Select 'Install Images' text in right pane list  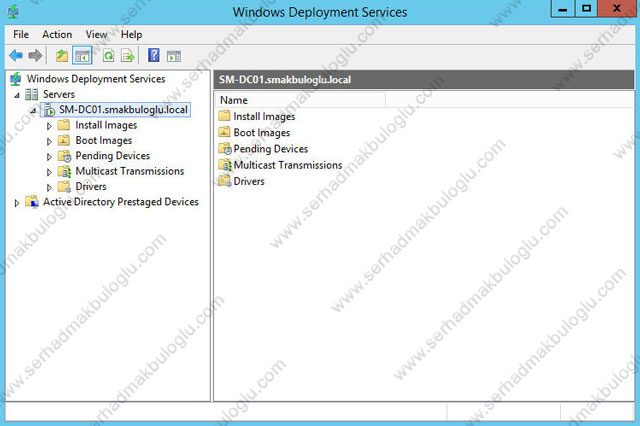coord(264,117)
